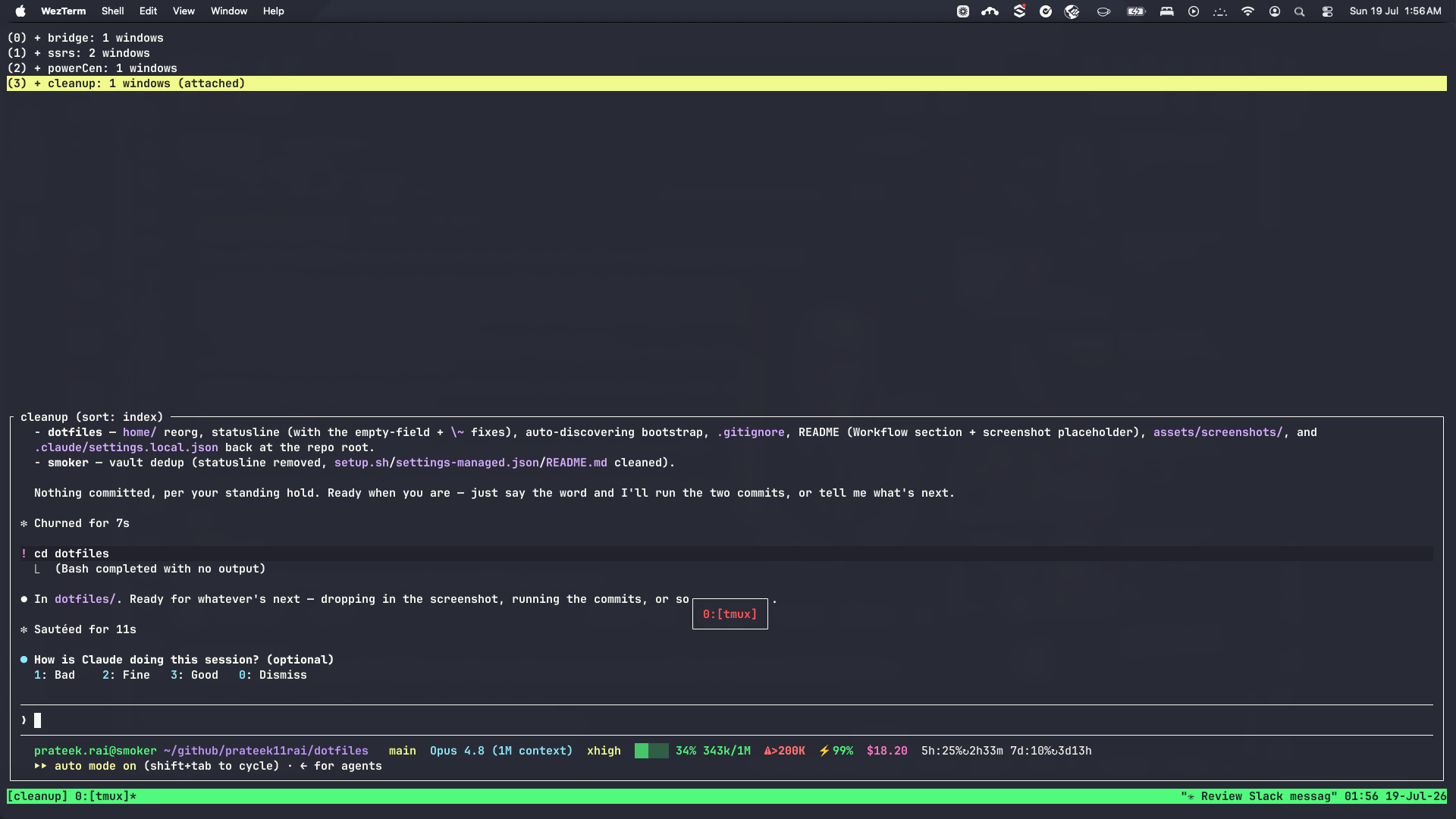Click the Claude prompt input line

(726, 720)
